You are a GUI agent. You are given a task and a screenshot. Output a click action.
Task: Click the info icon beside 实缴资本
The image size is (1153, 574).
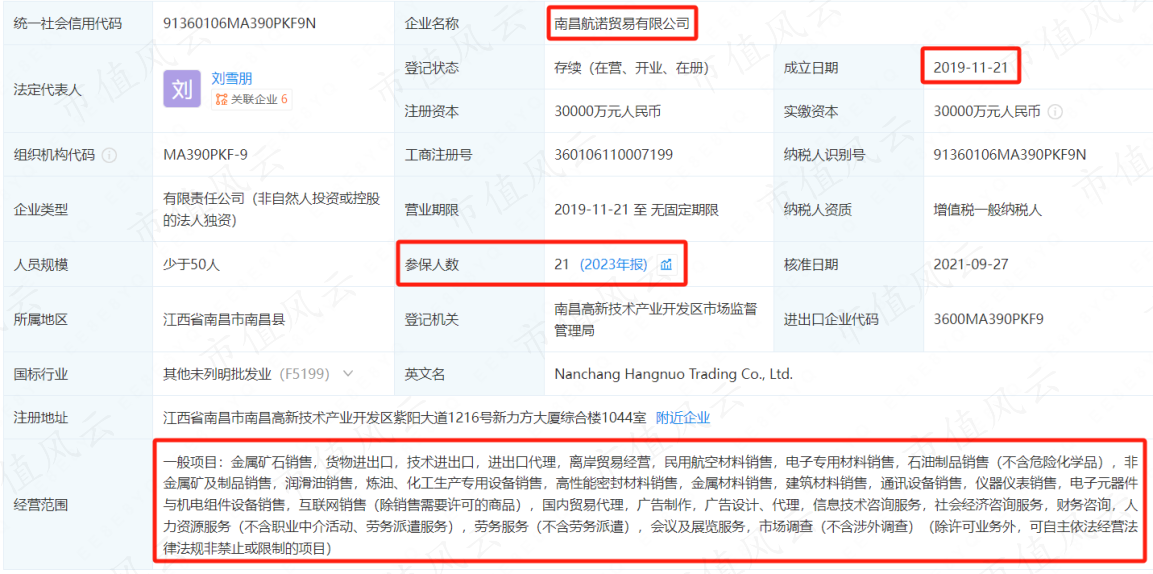pyautogui.click(x=1055, y=112)
